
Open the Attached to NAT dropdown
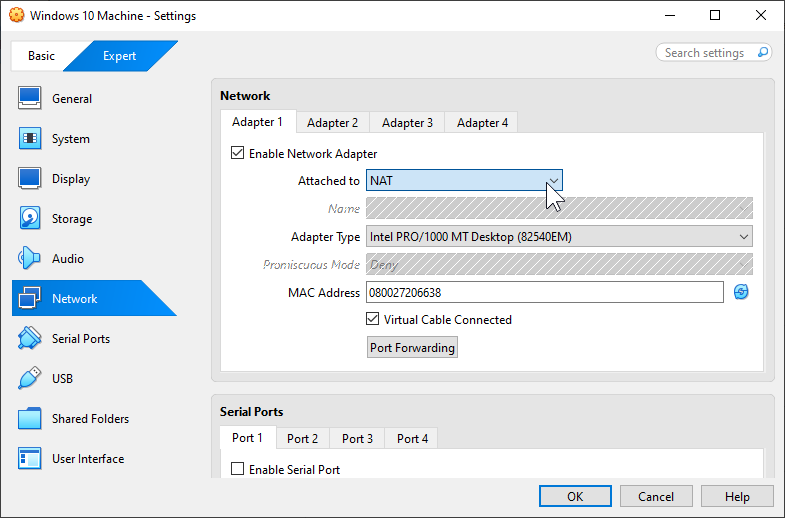pos(464,180)
